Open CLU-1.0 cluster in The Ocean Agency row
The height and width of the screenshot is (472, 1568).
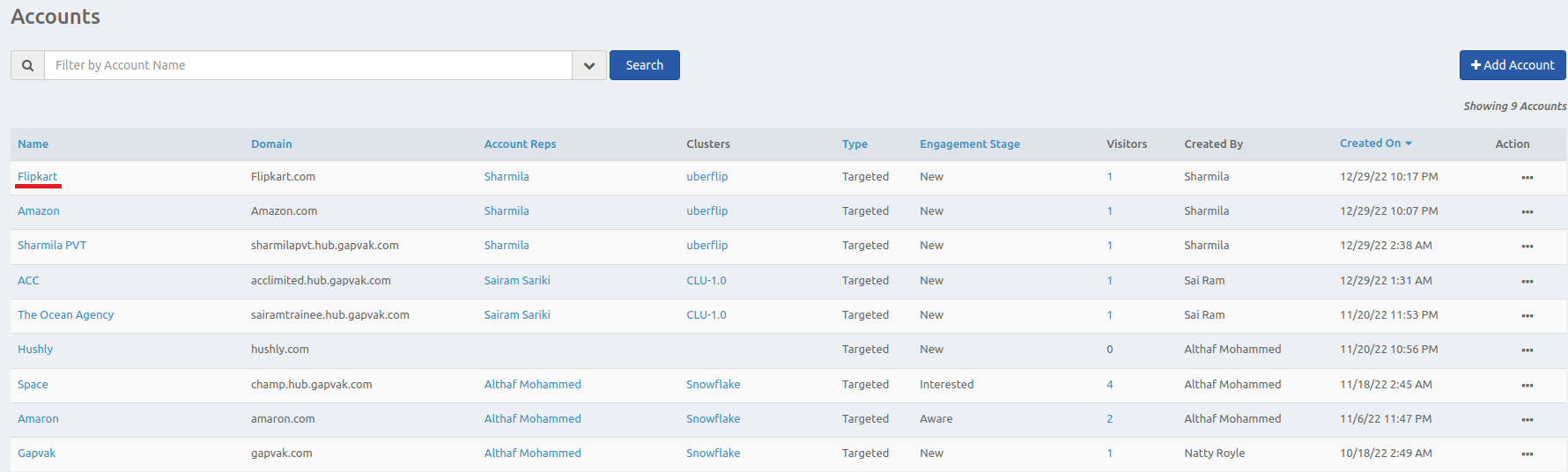[x=706, y=315]
